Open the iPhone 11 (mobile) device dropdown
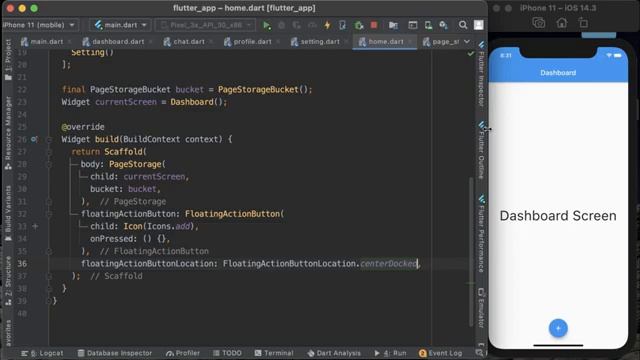Screen dimensions: 640x360 [x=39, y=25]
